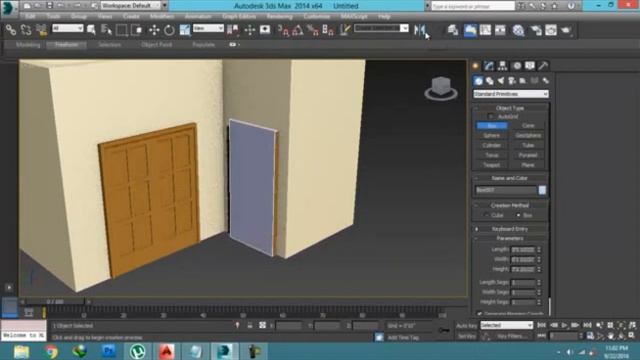640x360 pixels.
Task: Enable the AutoGrid checkbox
Action: pyautogui.click(x=491, y=117)
